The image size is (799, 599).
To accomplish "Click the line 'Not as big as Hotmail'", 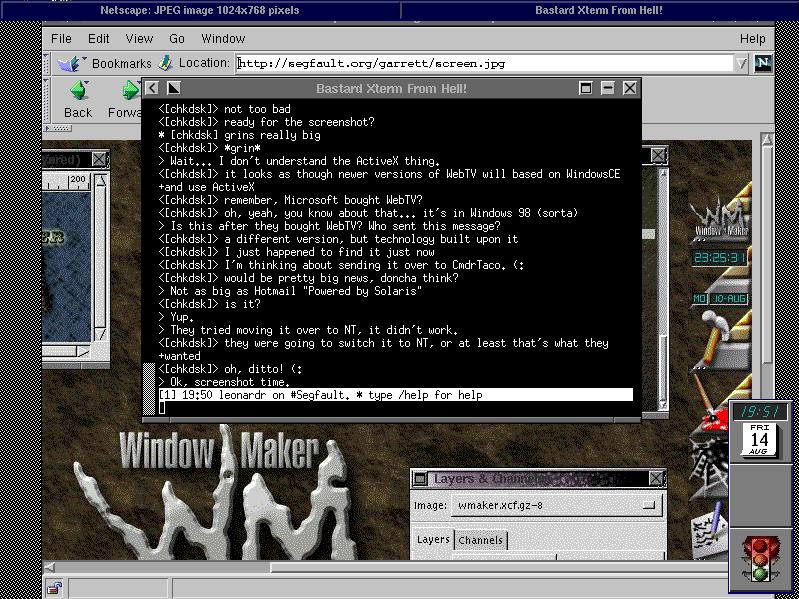I will (x=290, y=291).
